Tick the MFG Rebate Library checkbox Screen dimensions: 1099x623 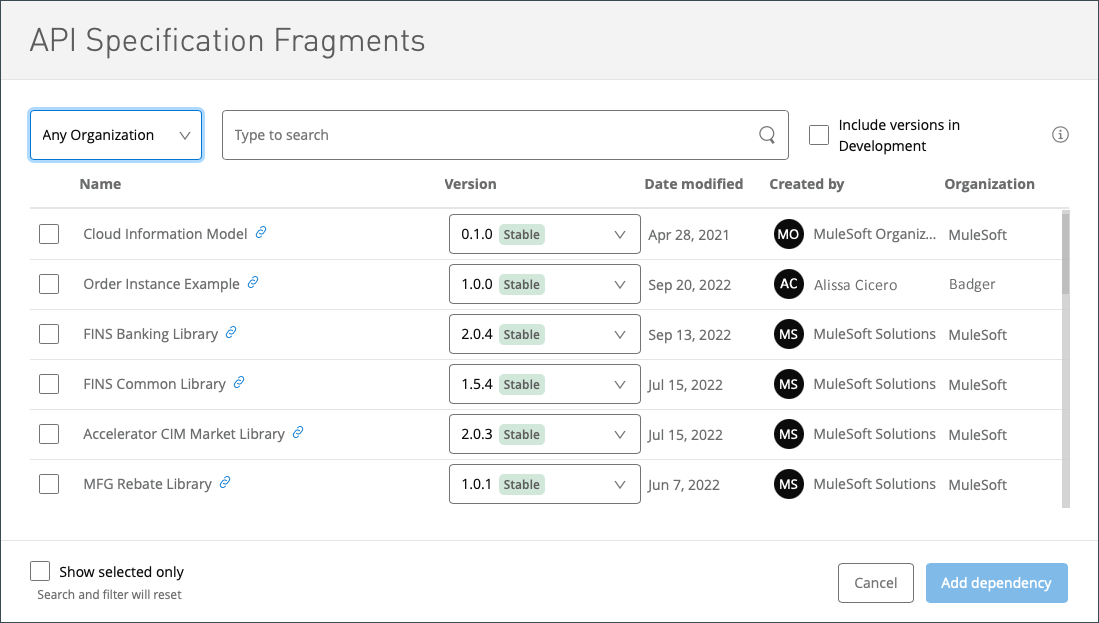49,484
